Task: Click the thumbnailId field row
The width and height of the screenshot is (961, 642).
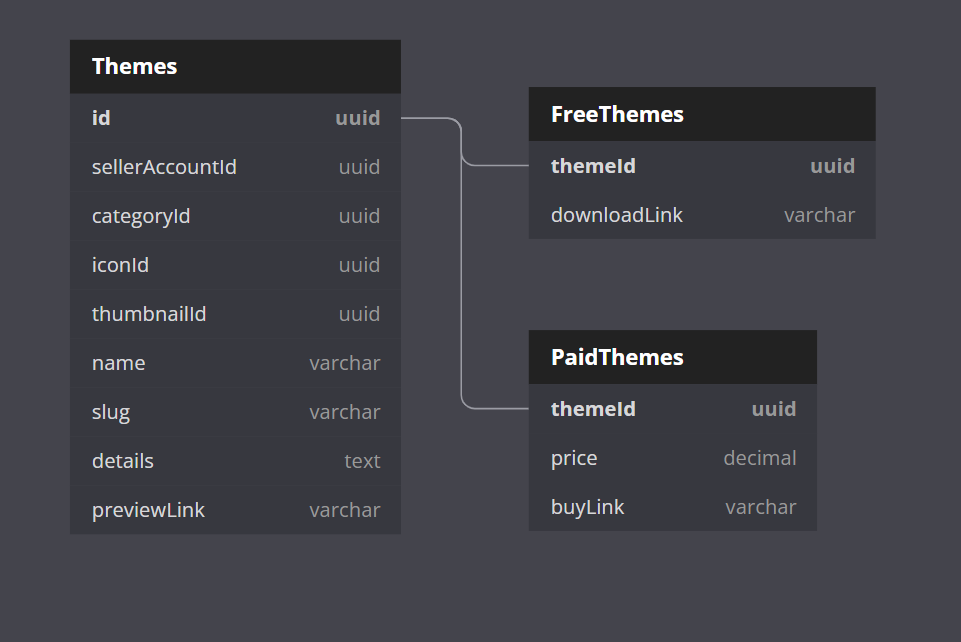Action: pyautogui.click(x=235, y=314)
